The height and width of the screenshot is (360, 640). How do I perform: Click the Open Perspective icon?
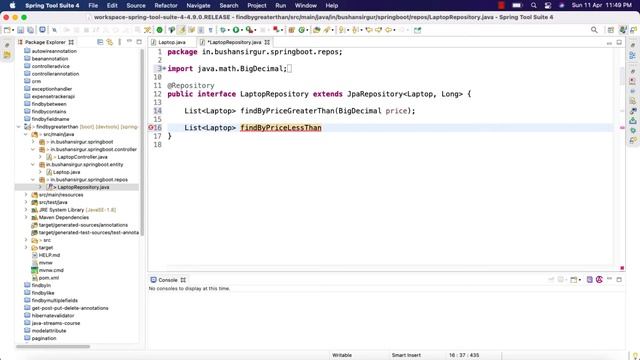(611, 30)
